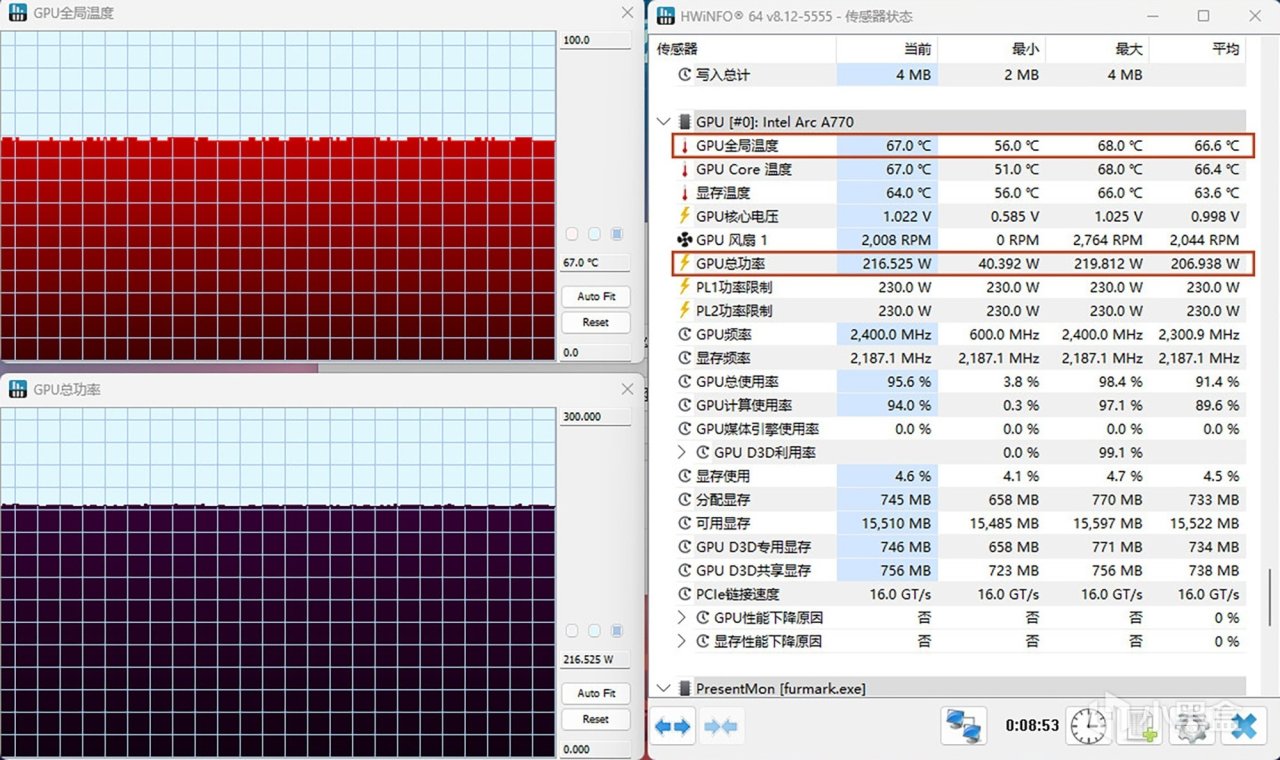This screenshot has width=1280, height=760.
Task: Click the 2,300.9 MHz average GPU频率 value
Action: [x=1199, y=335]
